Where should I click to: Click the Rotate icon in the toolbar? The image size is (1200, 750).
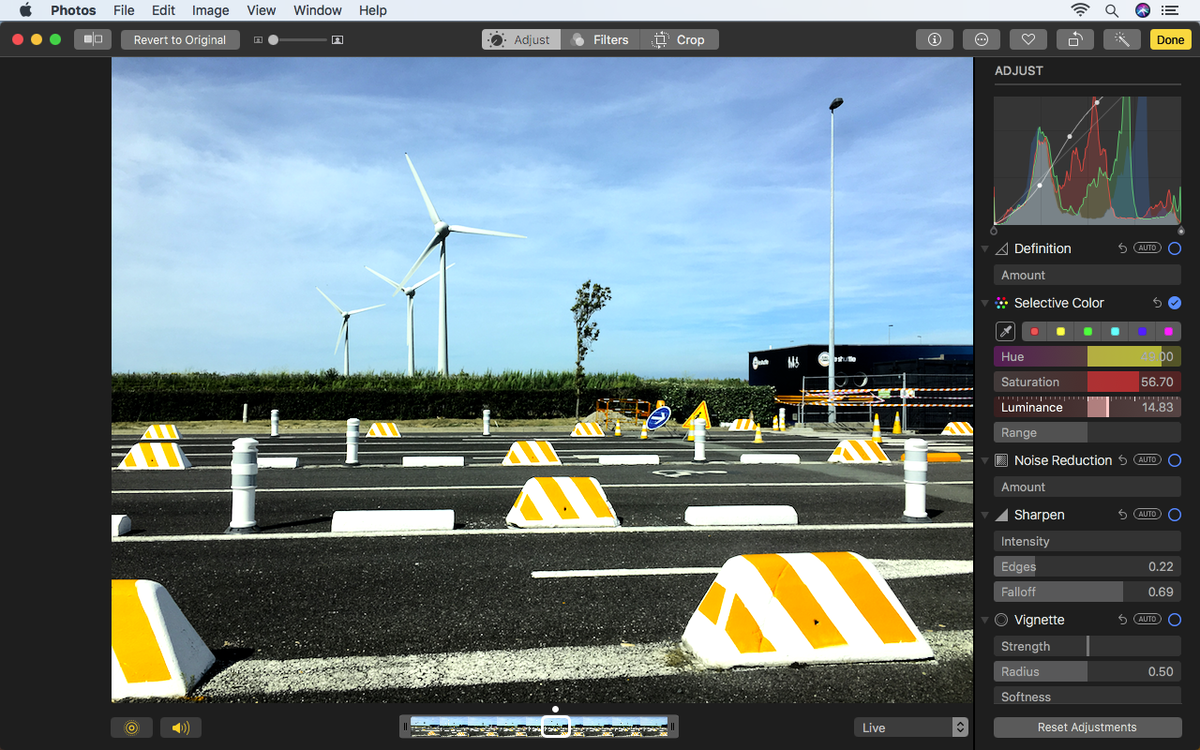(x=1075, y=39)
